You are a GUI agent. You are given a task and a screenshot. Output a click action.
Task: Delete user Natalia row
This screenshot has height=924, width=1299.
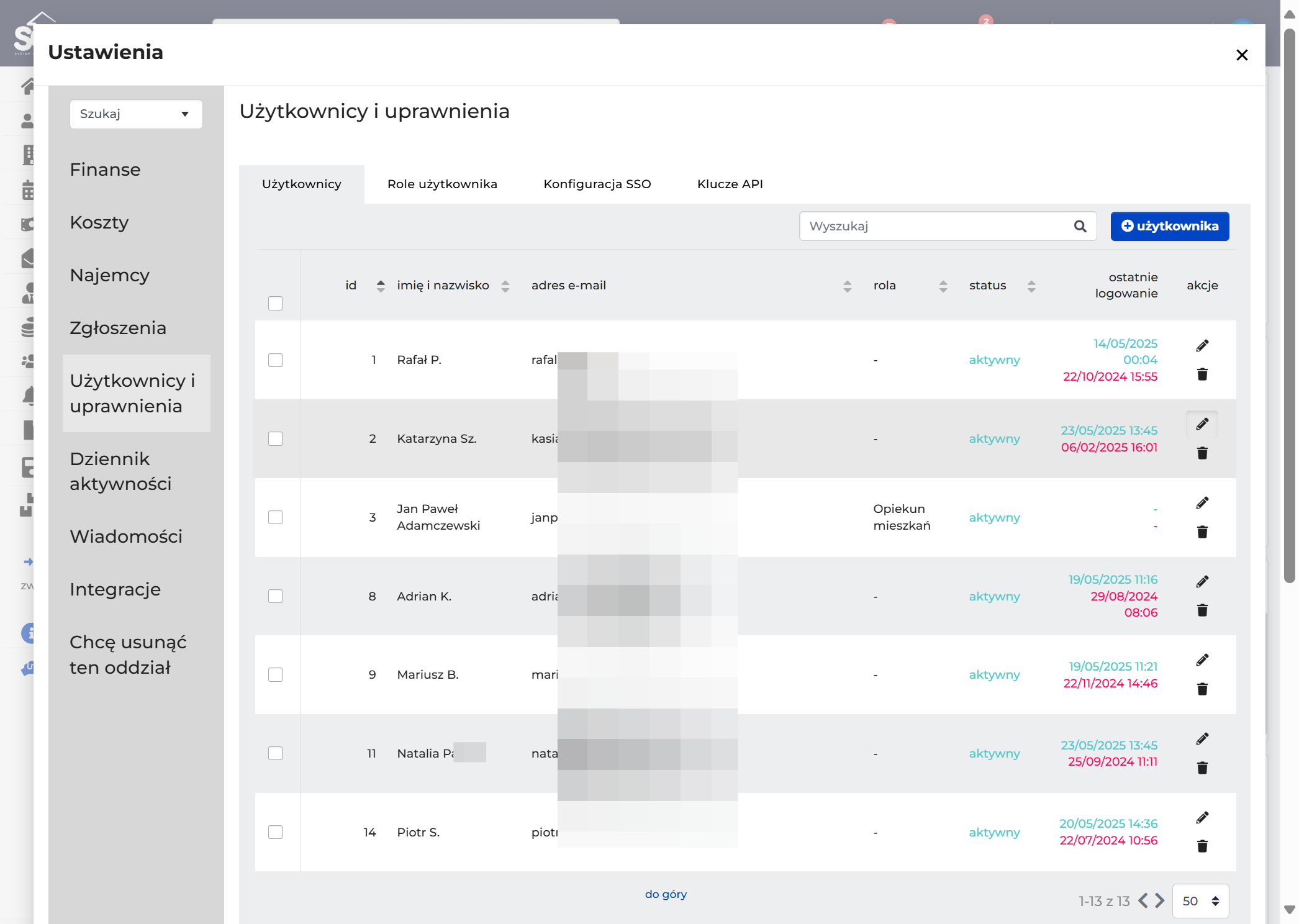click(1202, 768)
